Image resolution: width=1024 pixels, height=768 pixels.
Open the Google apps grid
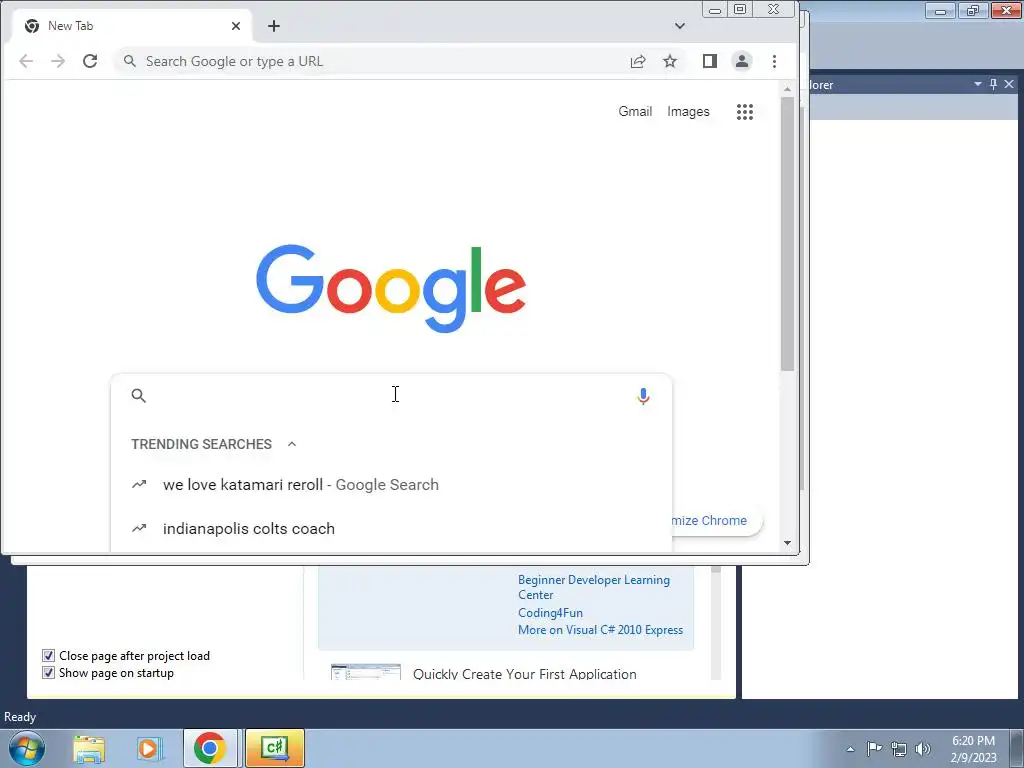click(745, 112)
